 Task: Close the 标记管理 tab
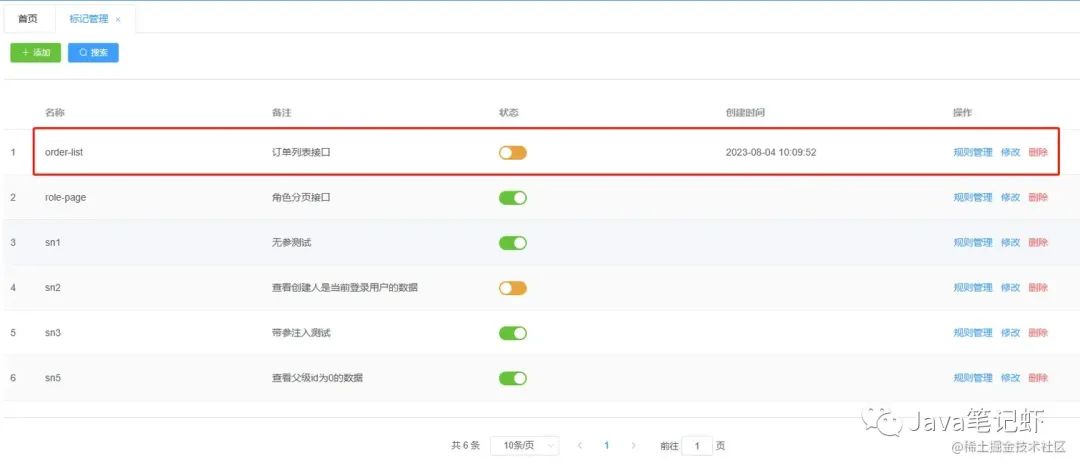pyautogui.click(x=118, y=20)
